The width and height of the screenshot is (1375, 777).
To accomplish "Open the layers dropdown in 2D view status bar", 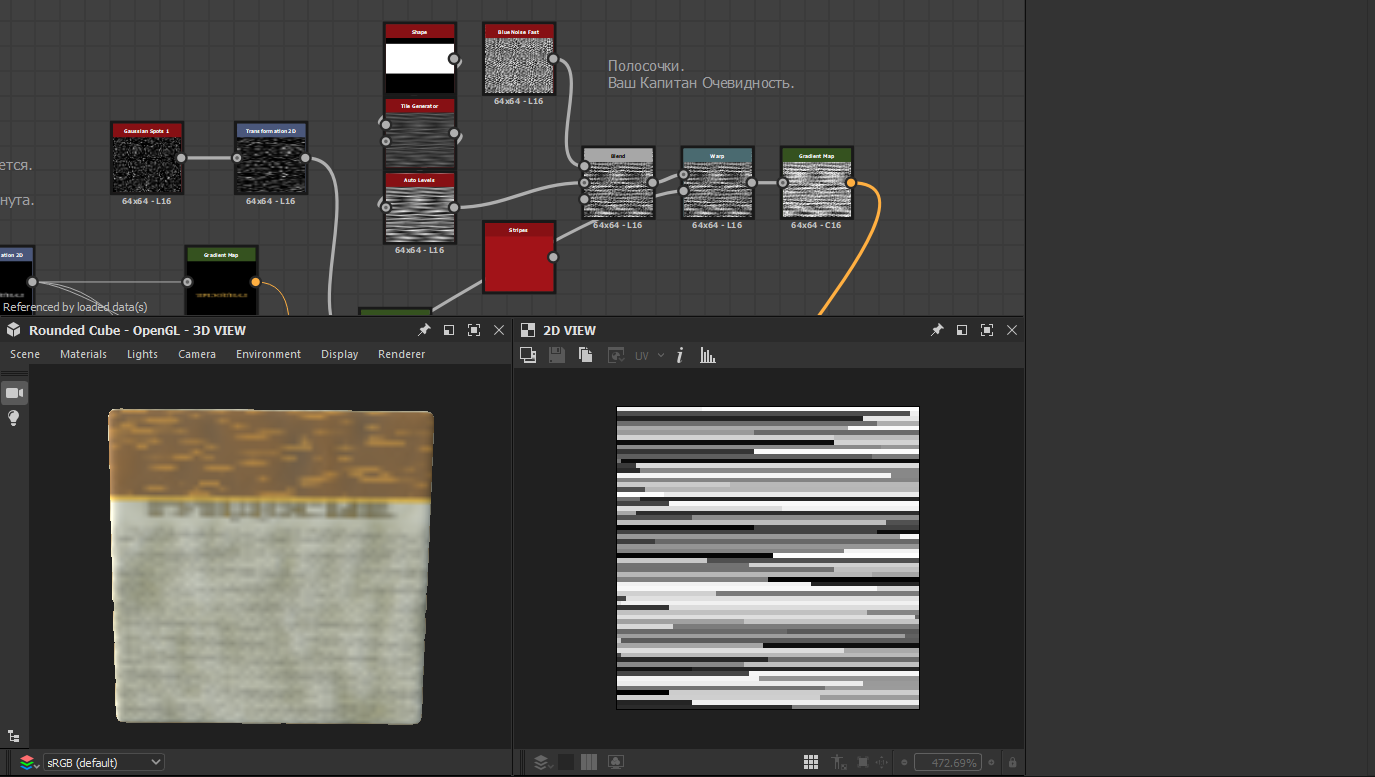I will [541, 762].
